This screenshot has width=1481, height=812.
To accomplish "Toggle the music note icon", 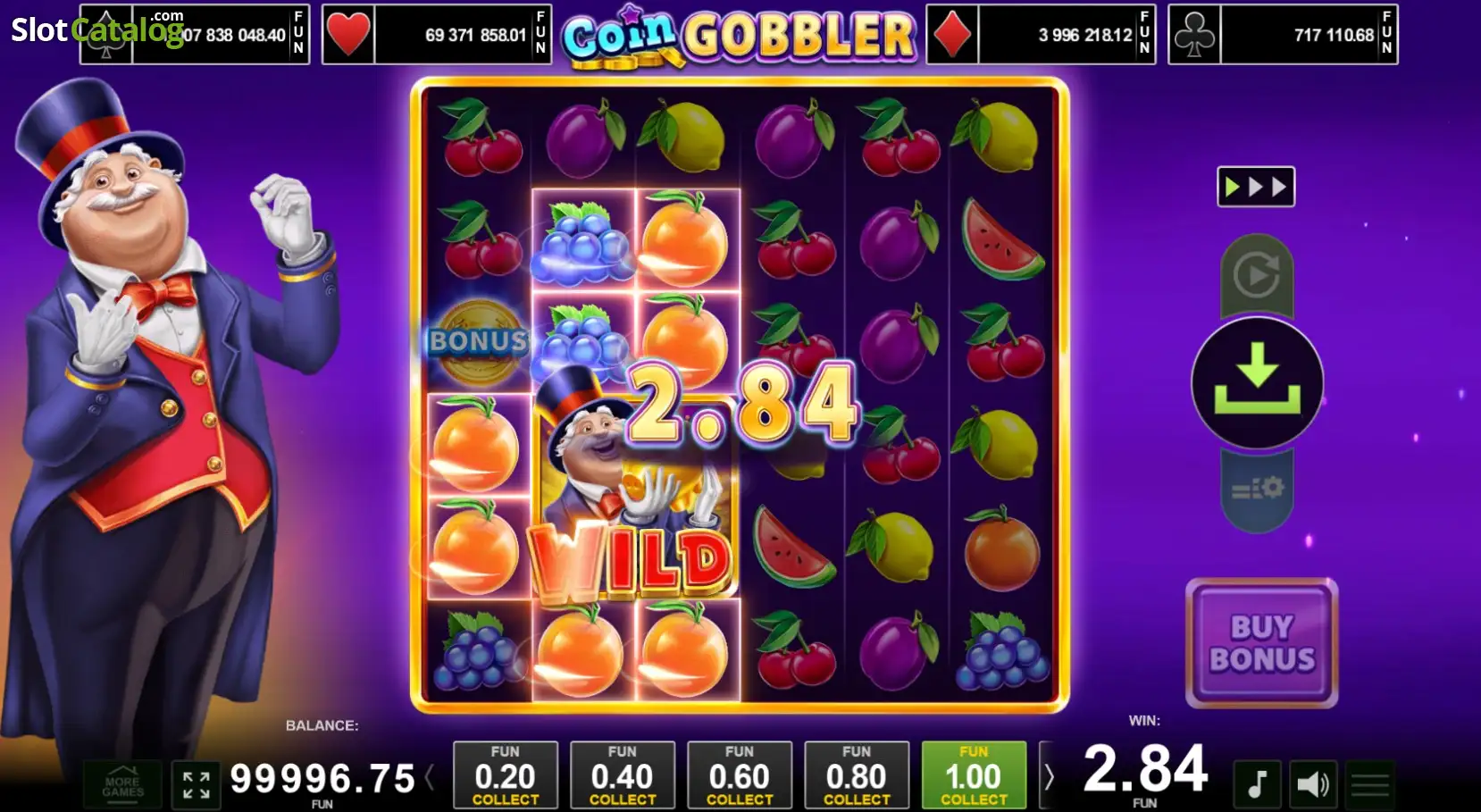I will tap(1257, 784).
